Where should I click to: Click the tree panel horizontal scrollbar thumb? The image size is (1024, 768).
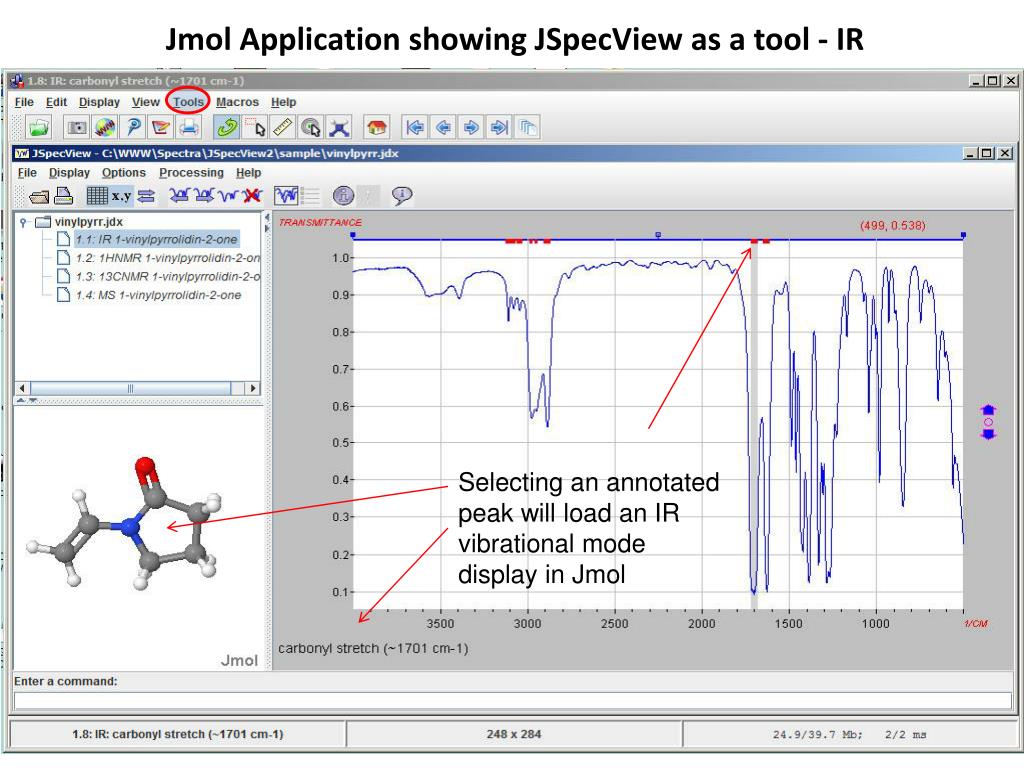131,388
